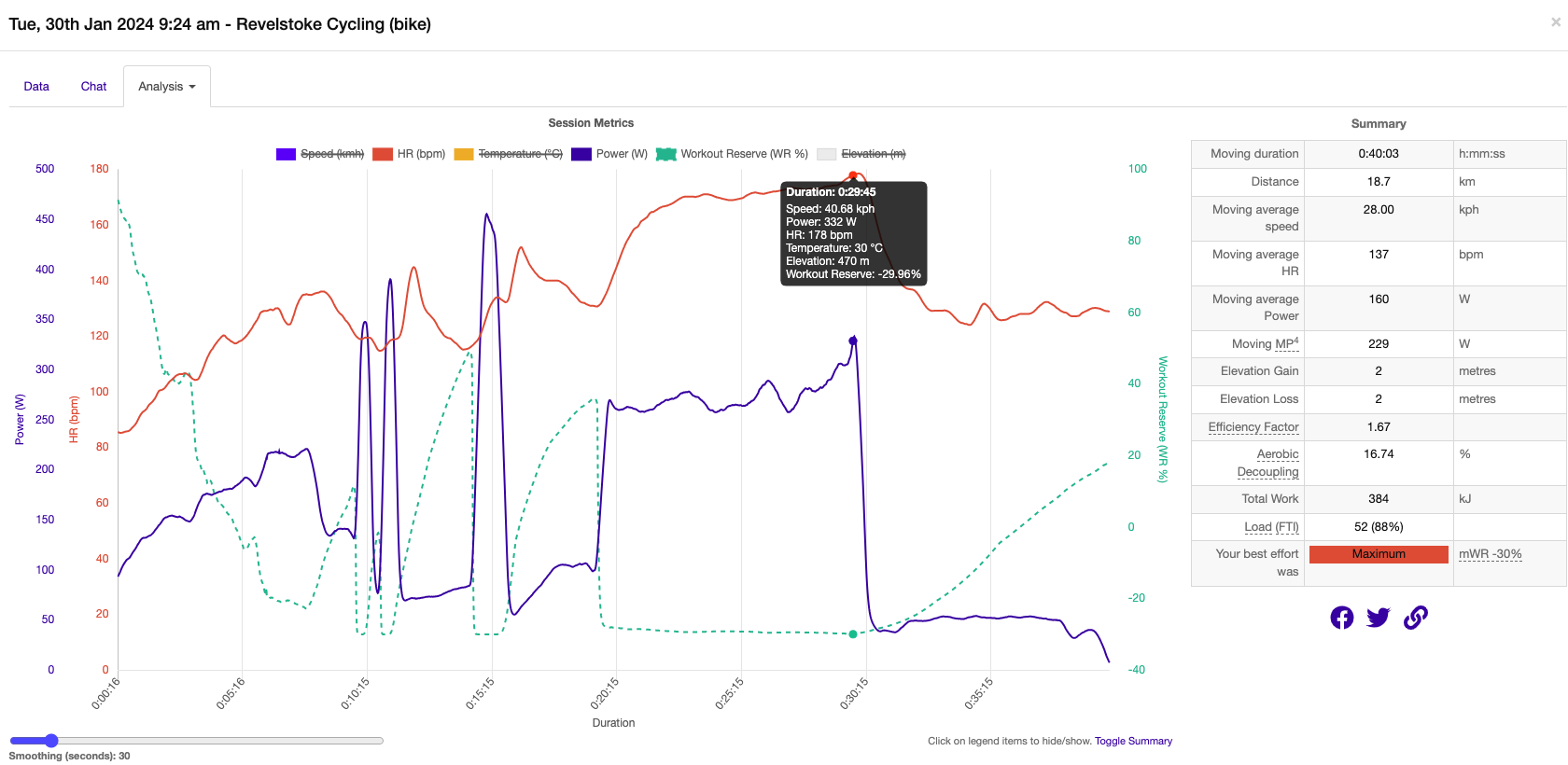Close the session dialog with X

pyautogui.click(x=1555, y=22)
